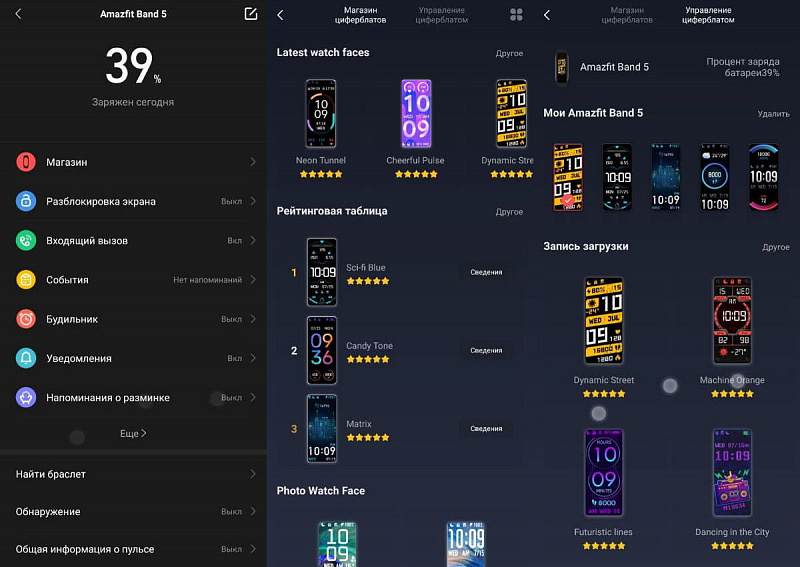The height and width of the screenshot is (567, 800).
Task: Tap the red Магазин icon
Action: coord(26,162)
